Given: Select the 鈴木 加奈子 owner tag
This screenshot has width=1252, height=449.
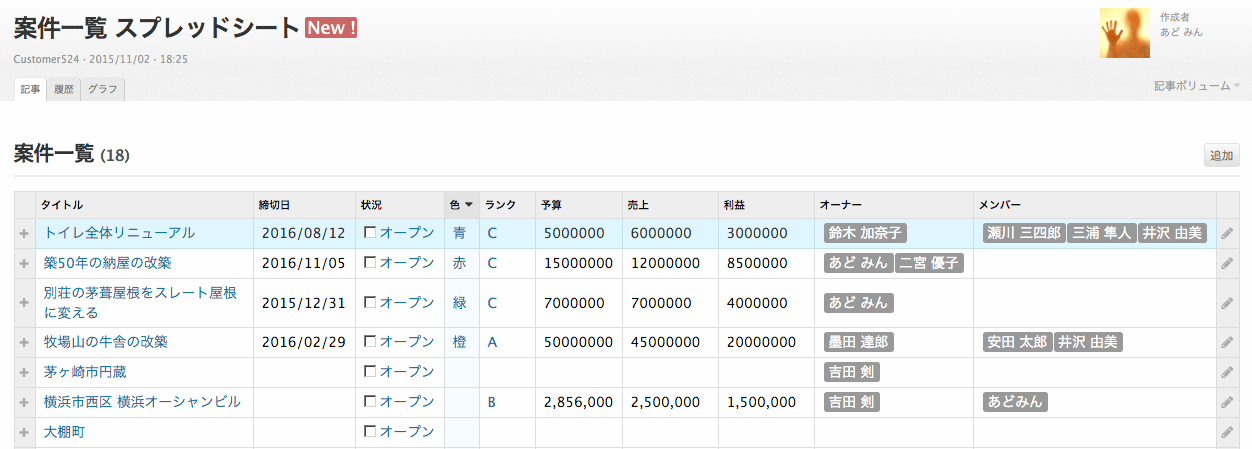Looking at the screenshot, I should coord(864,233).
